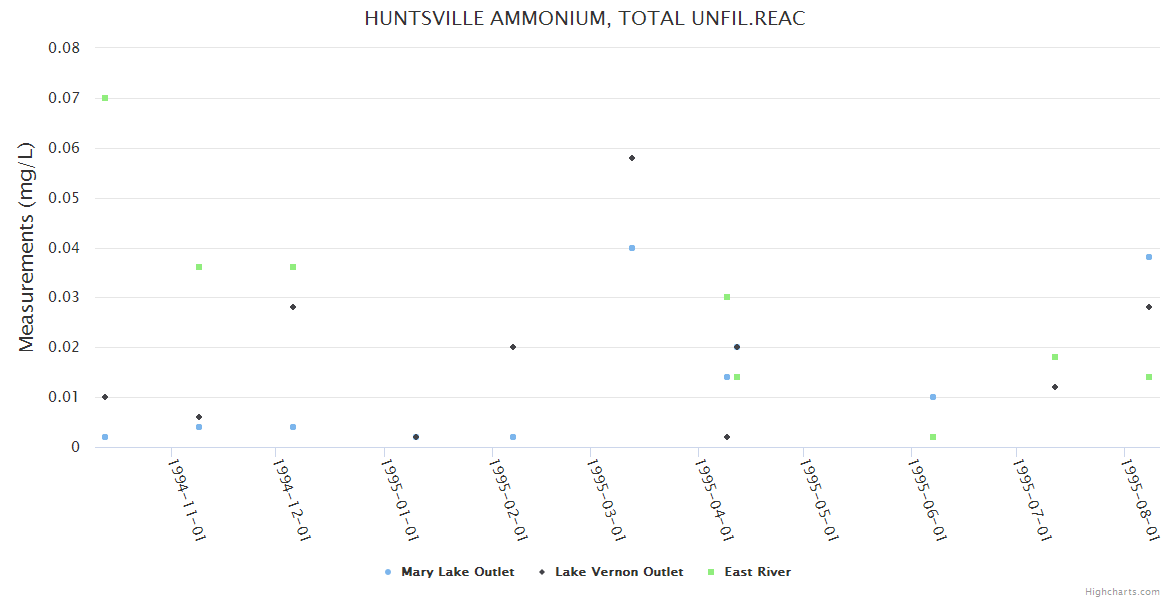Select Lake Vernon peak point near 0.058
The width and height of the screenshot is (1170, 600).
point(632,158)
